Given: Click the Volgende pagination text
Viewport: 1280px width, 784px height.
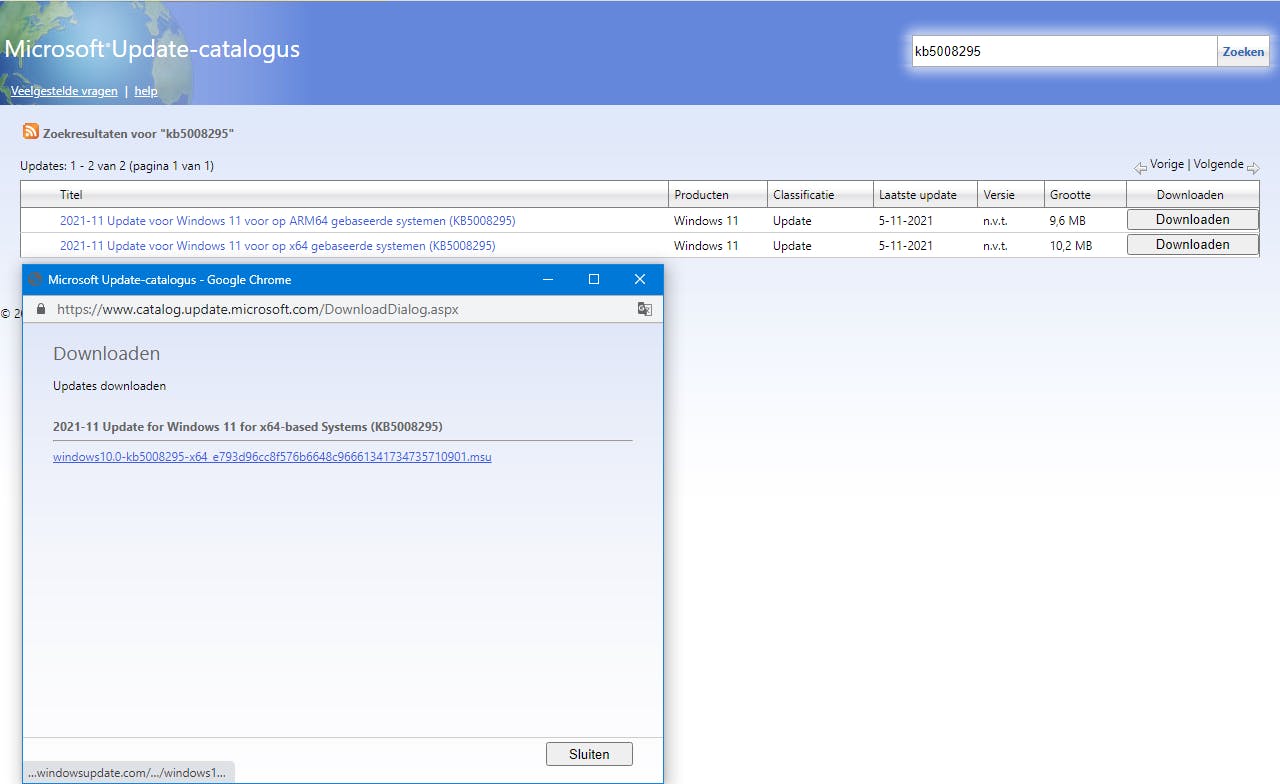Looking at the screenshot, I should pyautogui.click(x=1218, y=164).
